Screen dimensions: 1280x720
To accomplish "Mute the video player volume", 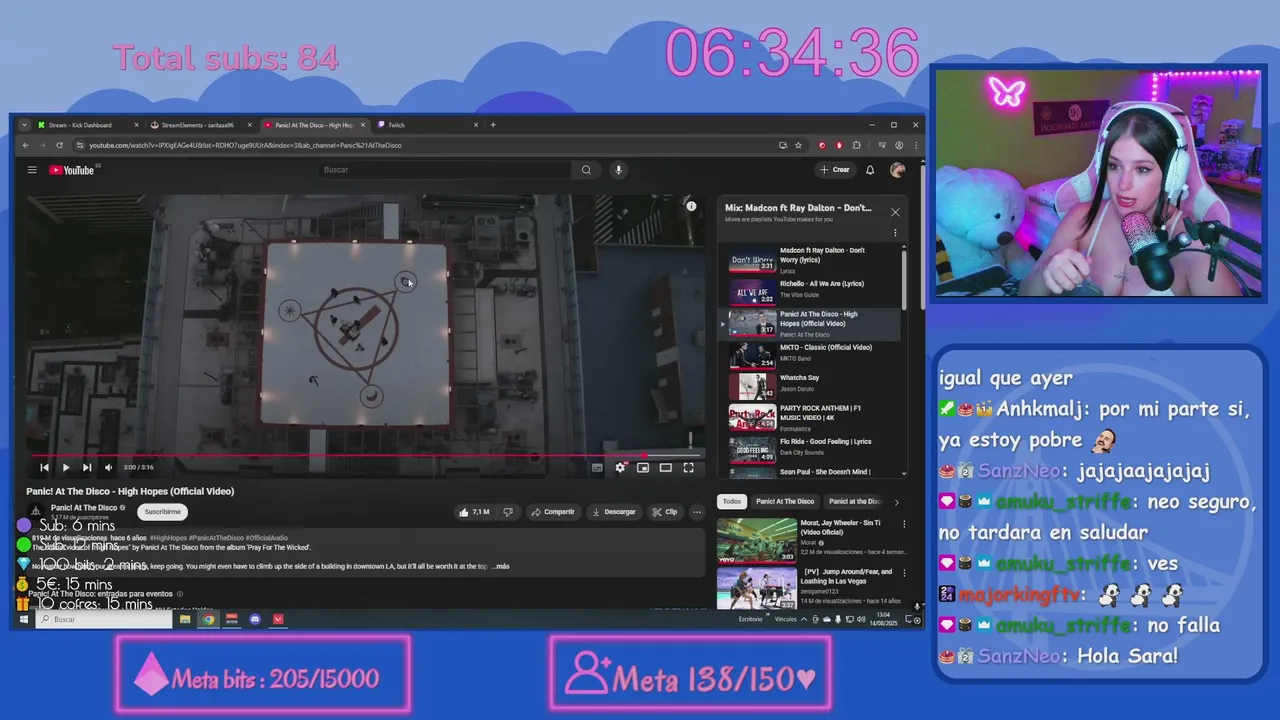I will [x=108, y=467].
